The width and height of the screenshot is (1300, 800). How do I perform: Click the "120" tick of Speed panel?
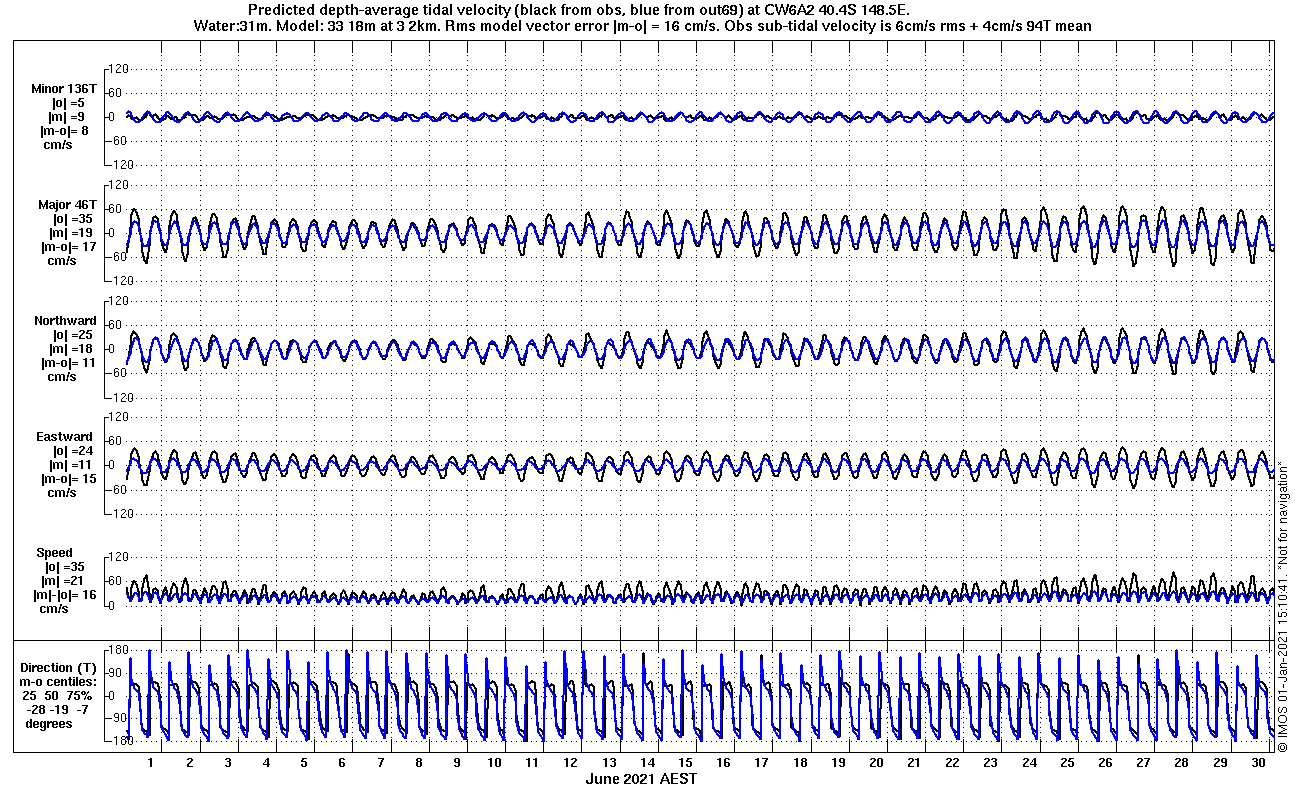(x=120, y=556)
